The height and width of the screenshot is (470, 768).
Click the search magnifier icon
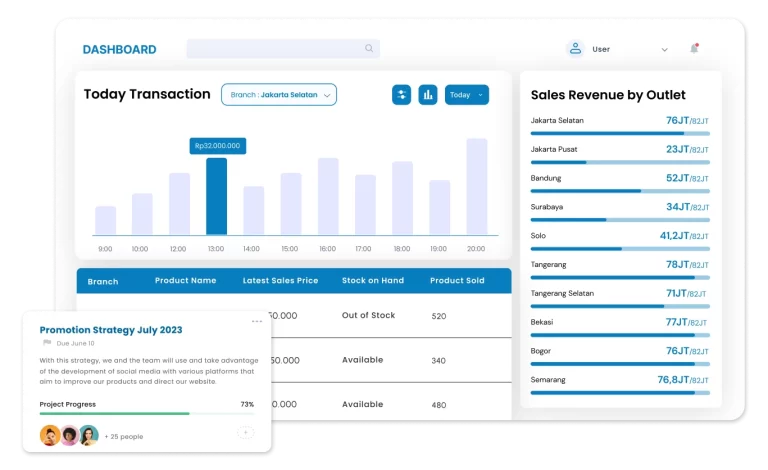[x=369, y=48]
